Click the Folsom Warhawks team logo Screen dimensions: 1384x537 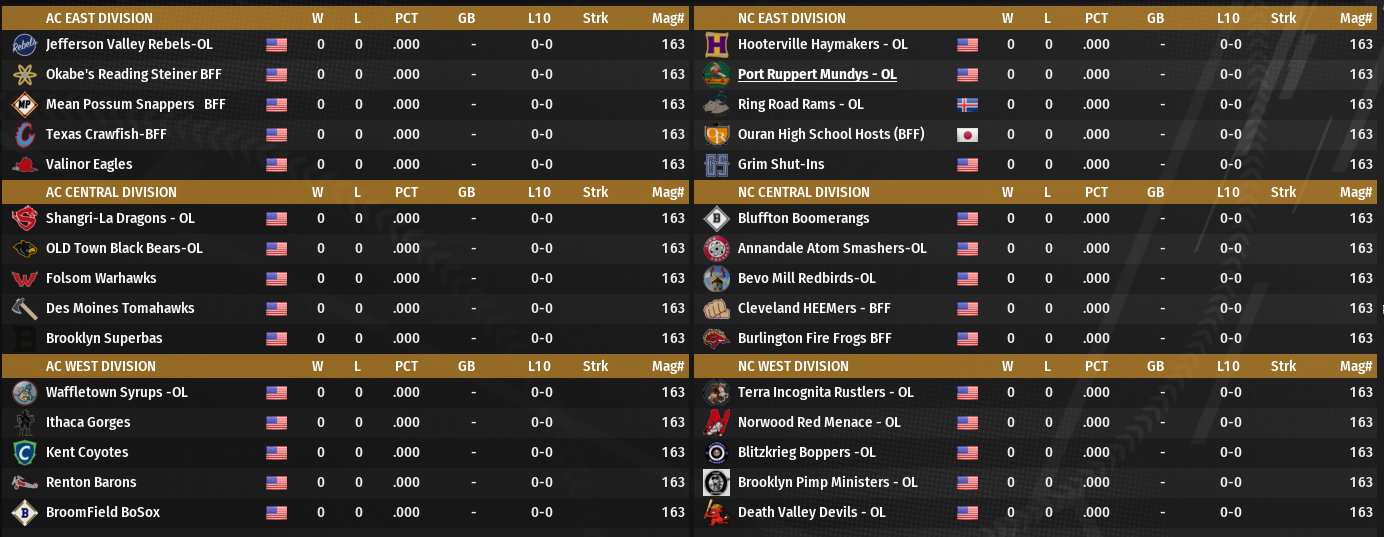coord(24,279)
